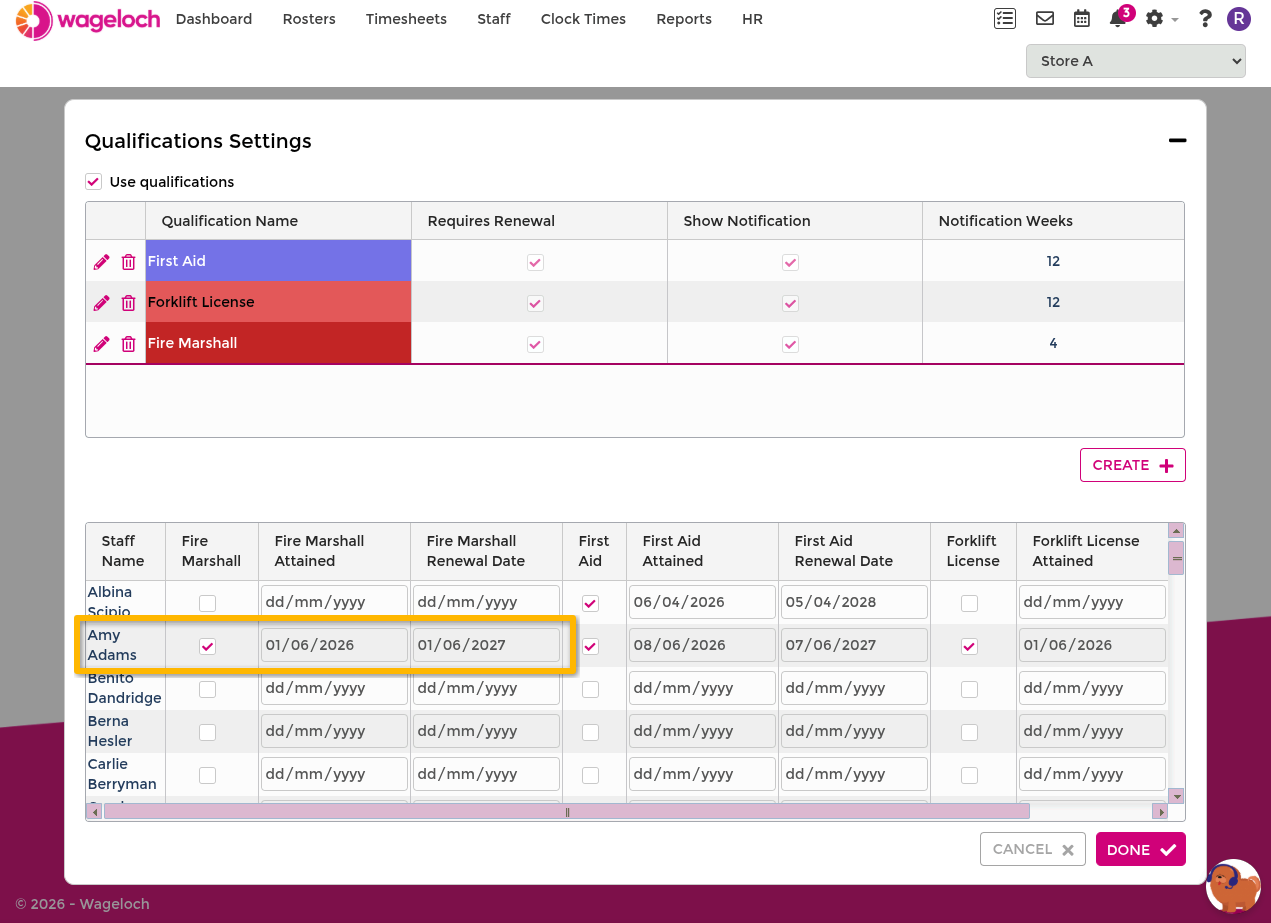Open the messages envelope icon
The width and height of the screenshot is (1271, 923).
tap(1044, 19)
